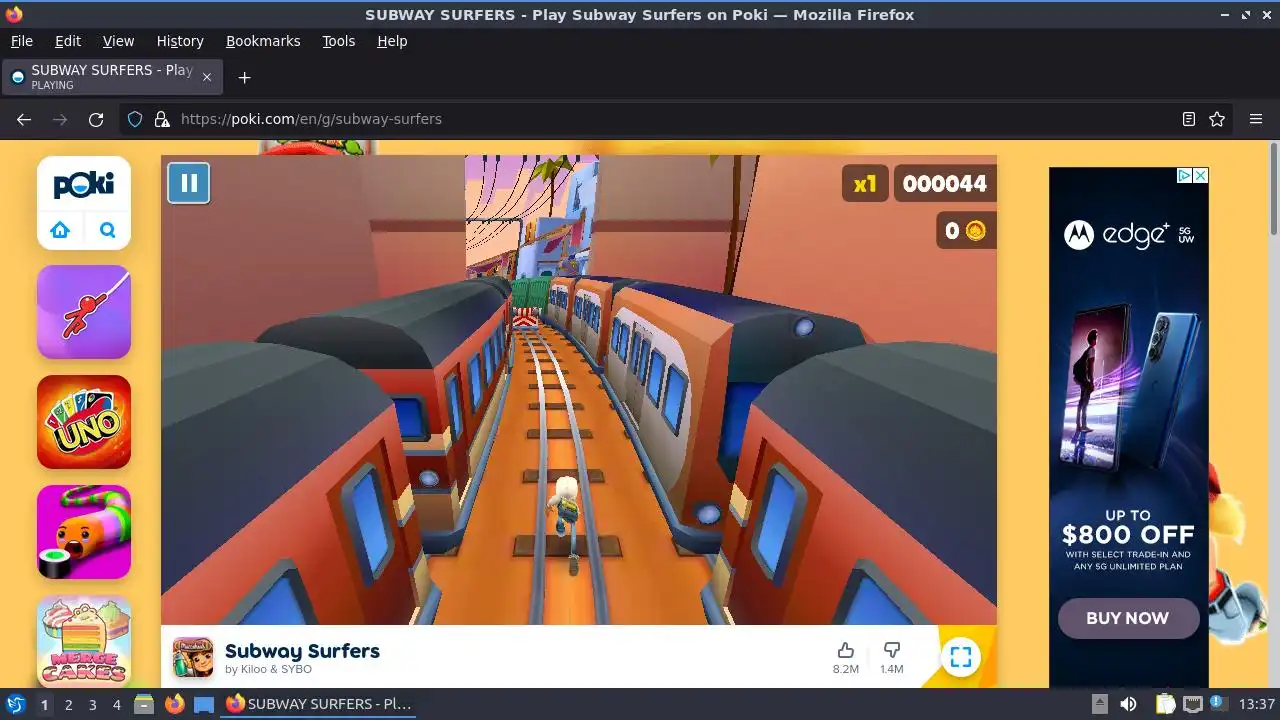The height and width of the screenshot is (720, 1280).
Task: Open Firefox hamburger application menu
Action: (1256, 119)
